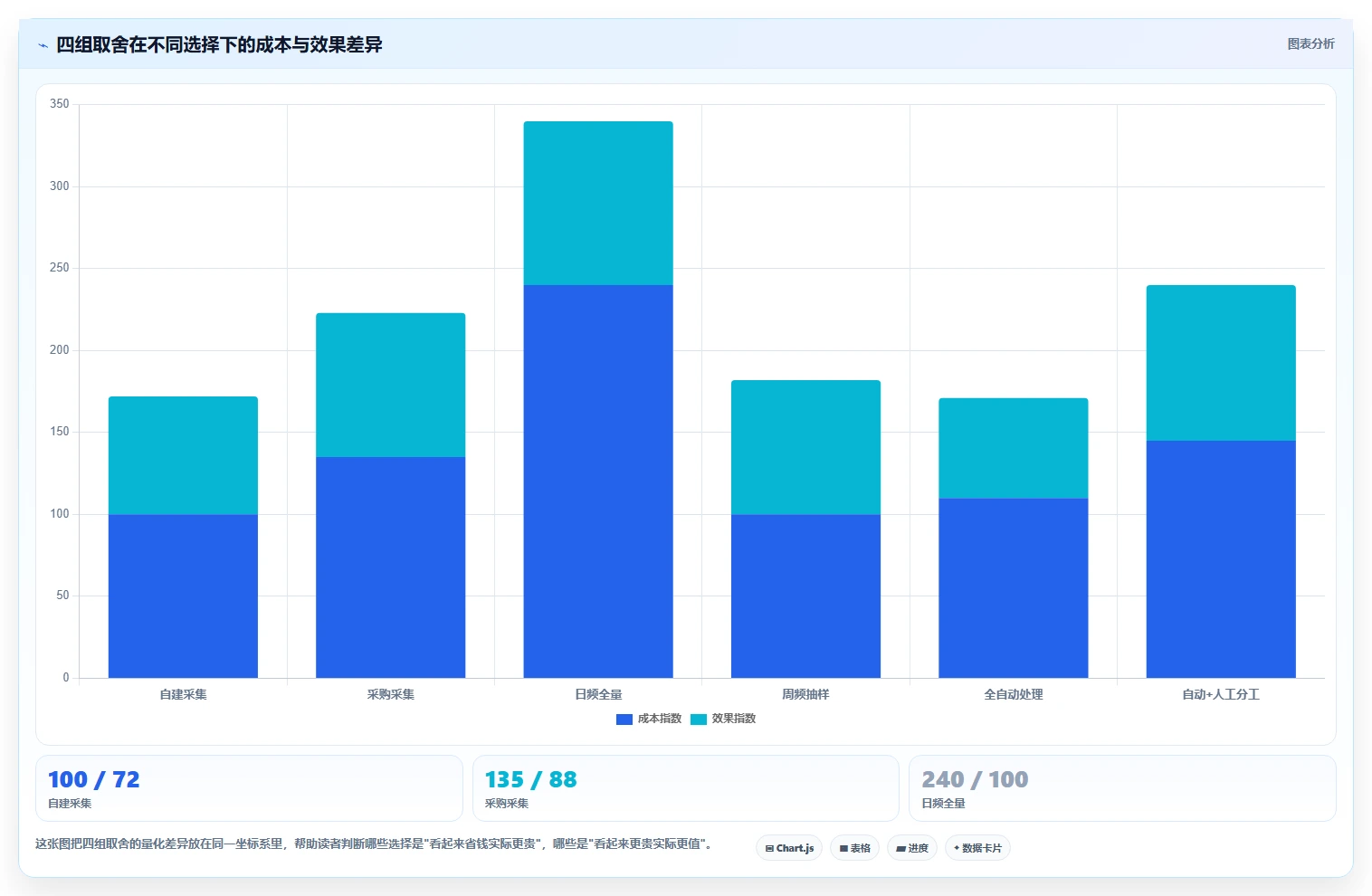Click the y-axis value 200
Viewport: 1372px width, 896px height.
[x=59, y=349]
